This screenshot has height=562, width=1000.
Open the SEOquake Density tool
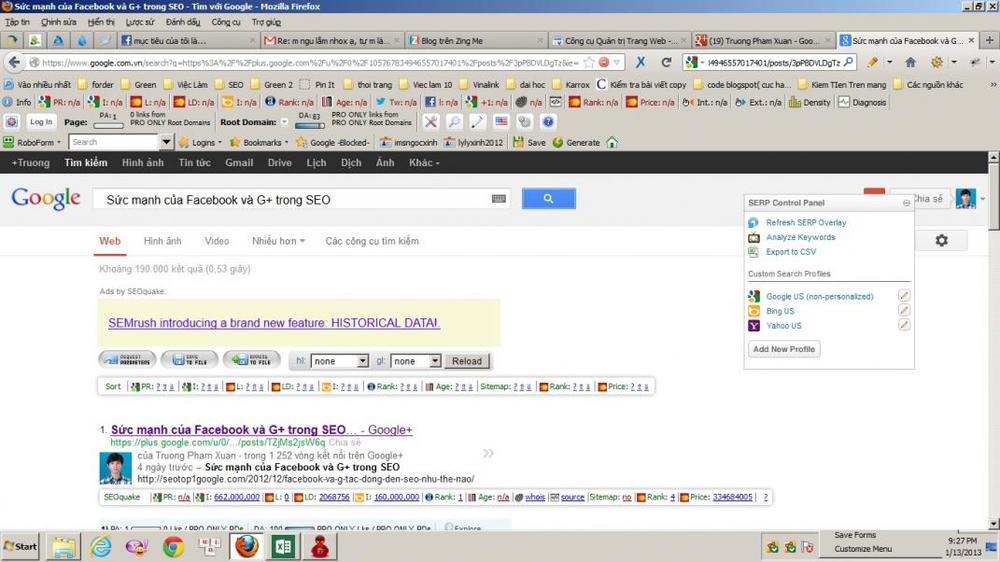(x=809, y=102)
